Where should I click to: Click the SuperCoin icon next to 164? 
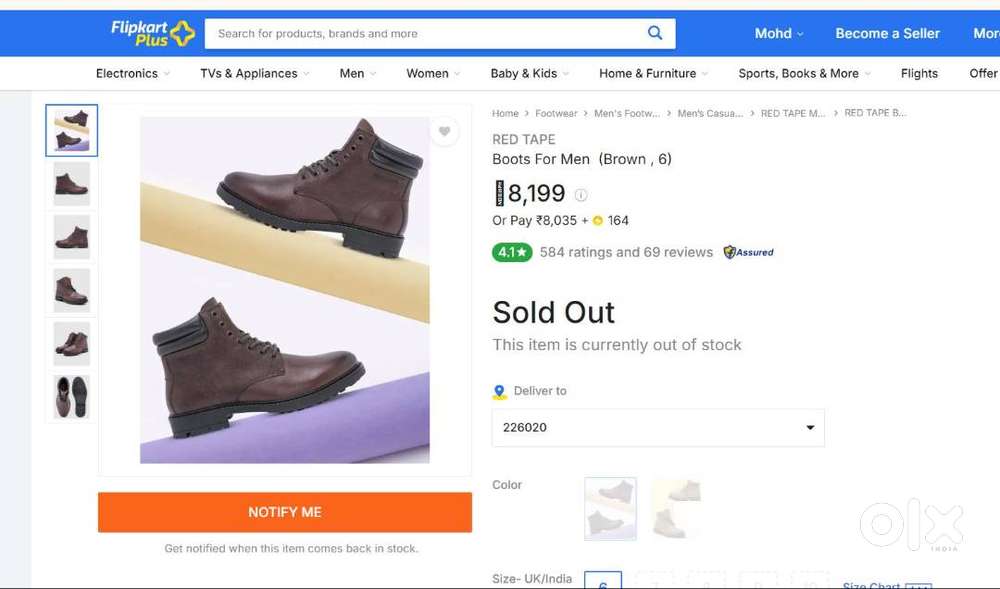tap(598, 221)
